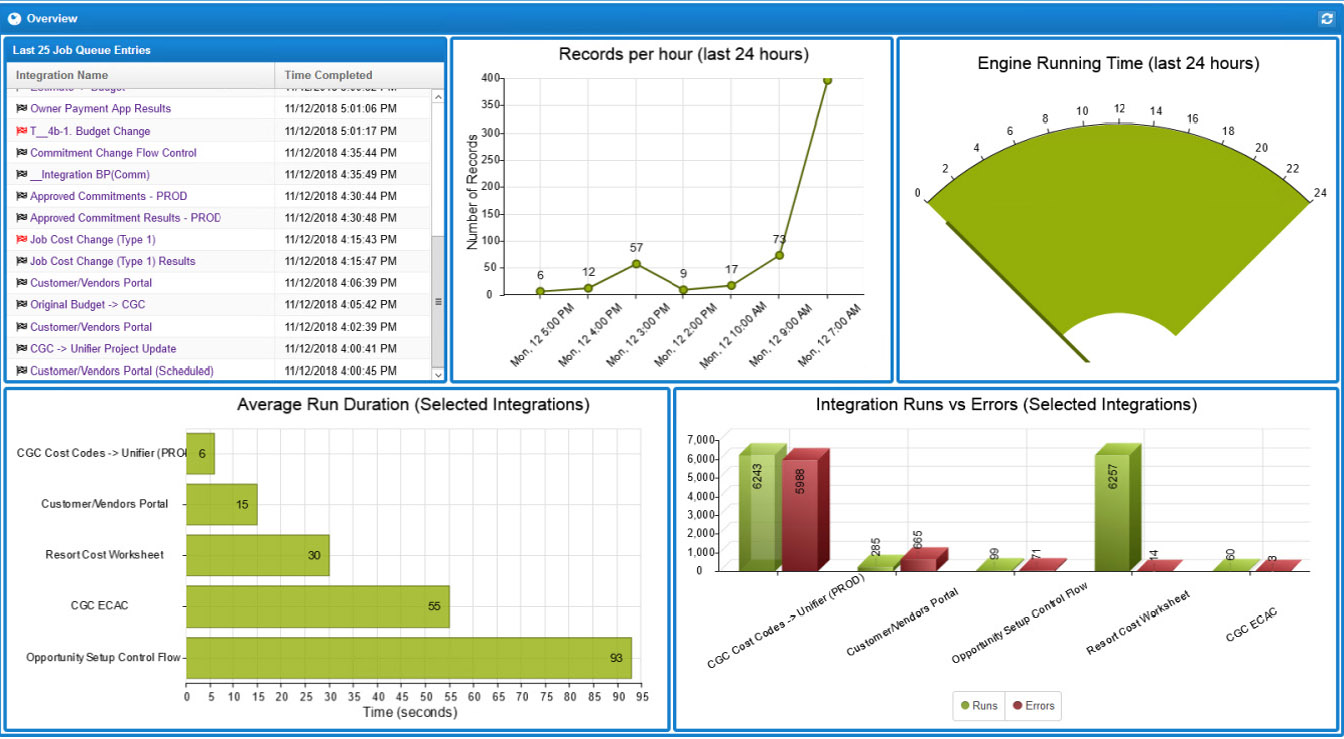The height and width of the screenshot is (739, 1344).
Task: Click the 93-second Opportunity Setup Control Flow bar
Action: click(x=408, y=658)
